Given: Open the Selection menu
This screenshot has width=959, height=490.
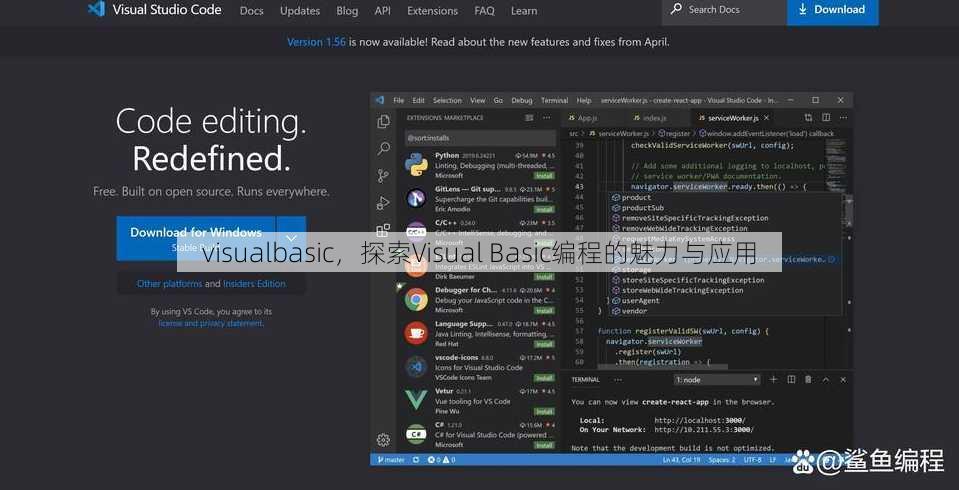Looking at the screenshot, I should tap(447, 100).
